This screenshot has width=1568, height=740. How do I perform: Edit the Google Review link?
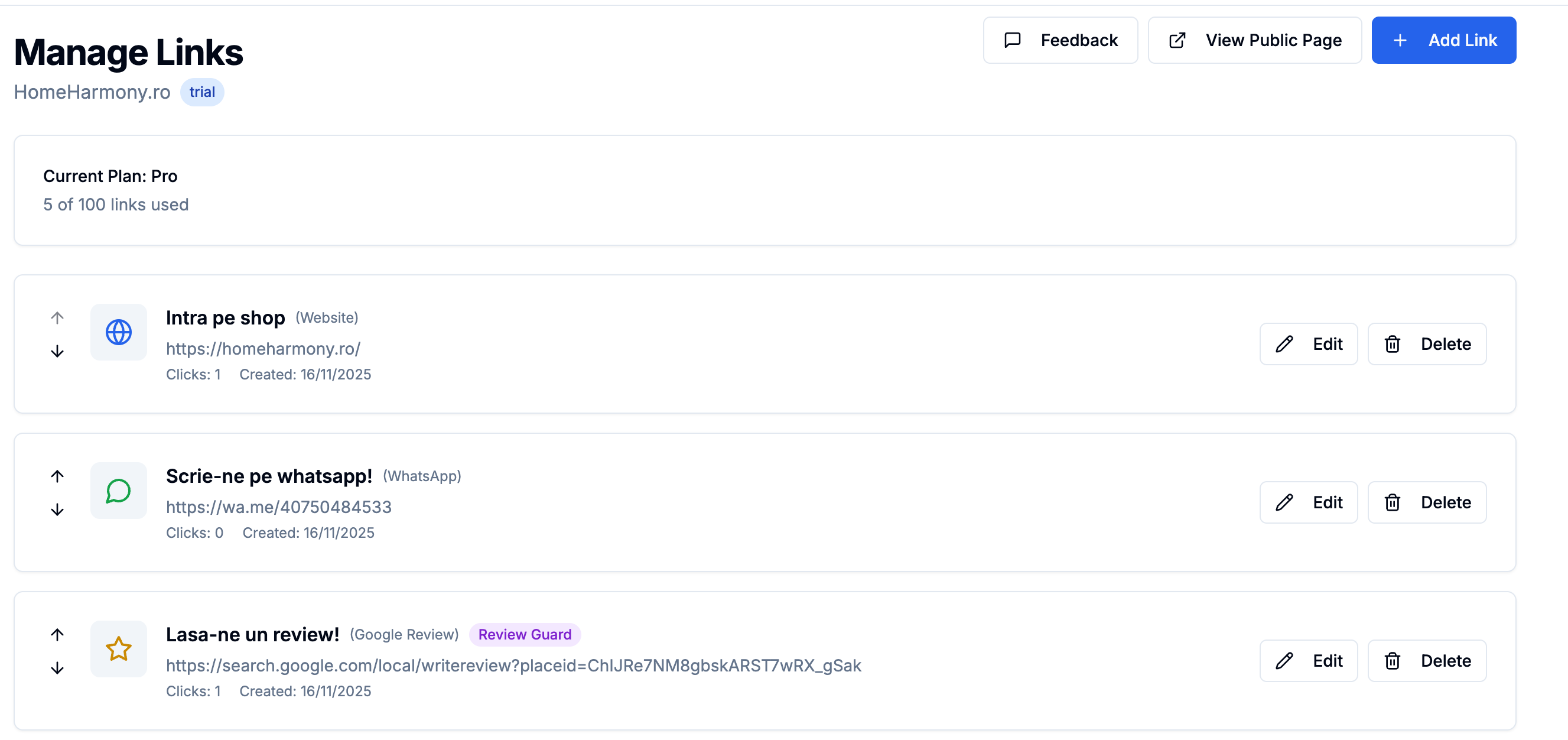tap(1308, 661)
